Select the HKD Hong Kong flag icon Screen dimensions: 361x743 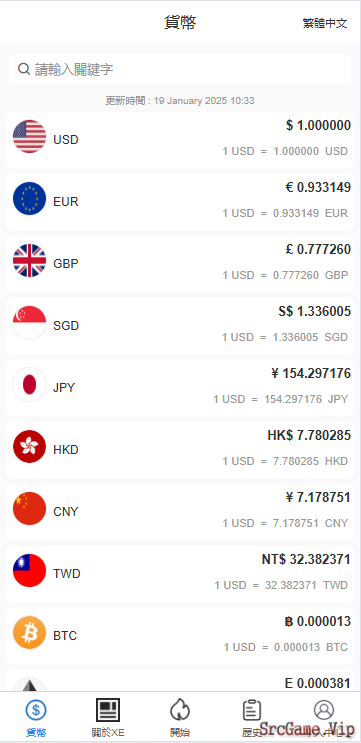click(x=29, y=446)
